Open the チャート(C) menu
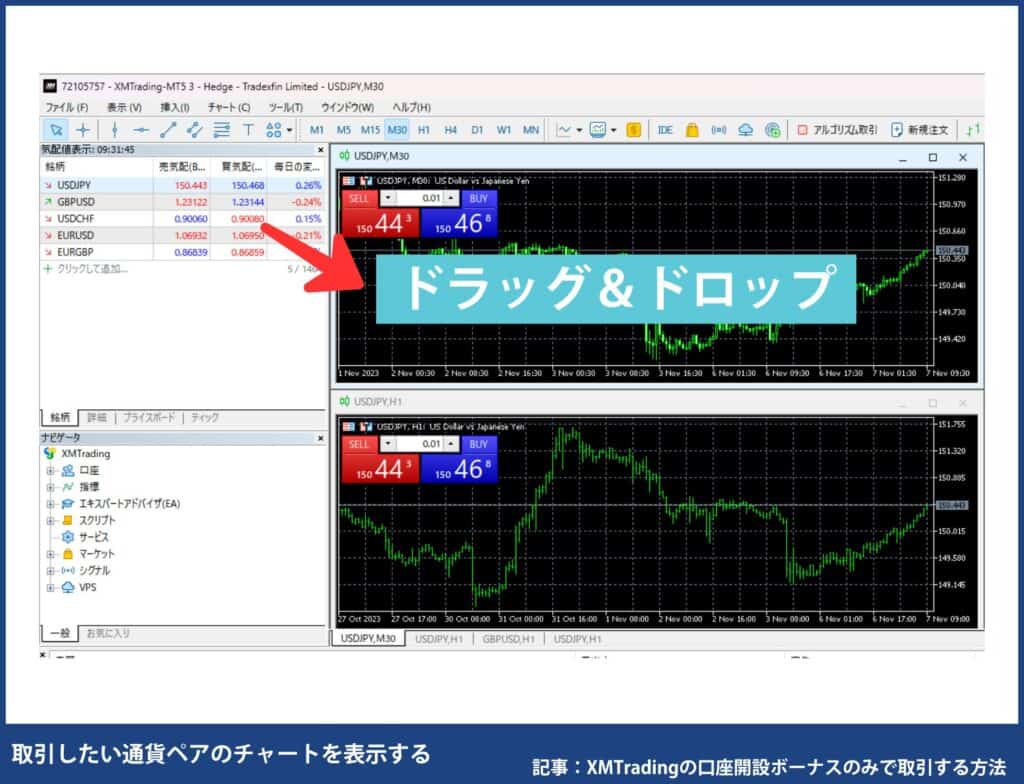 (x=229, y=107)
